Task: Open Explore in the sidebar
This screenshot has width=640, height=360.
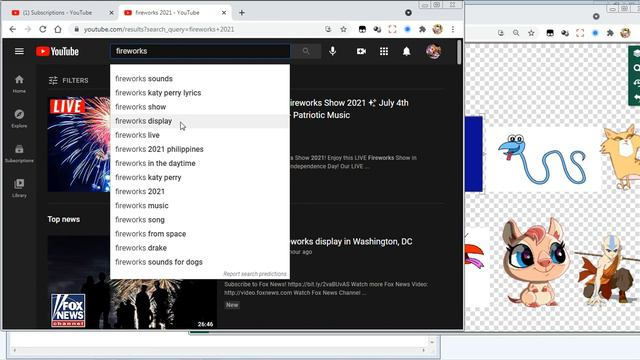Action: (19, 118)
